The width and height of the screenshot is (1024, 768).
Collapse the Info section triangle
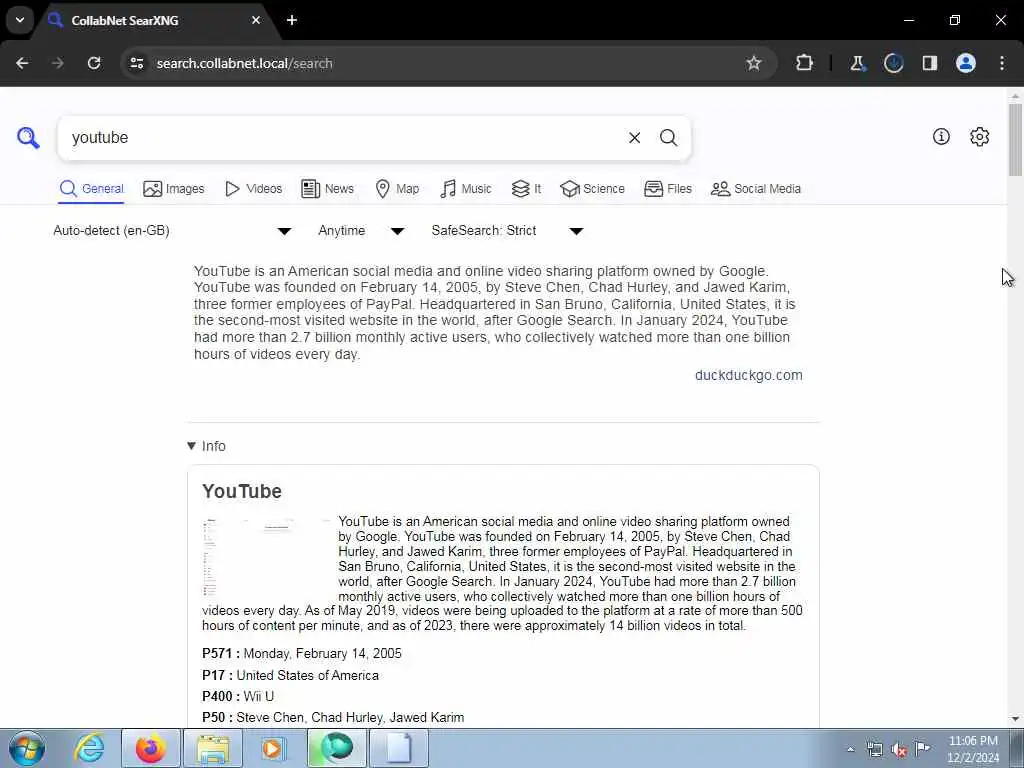(x=191, y=446)
